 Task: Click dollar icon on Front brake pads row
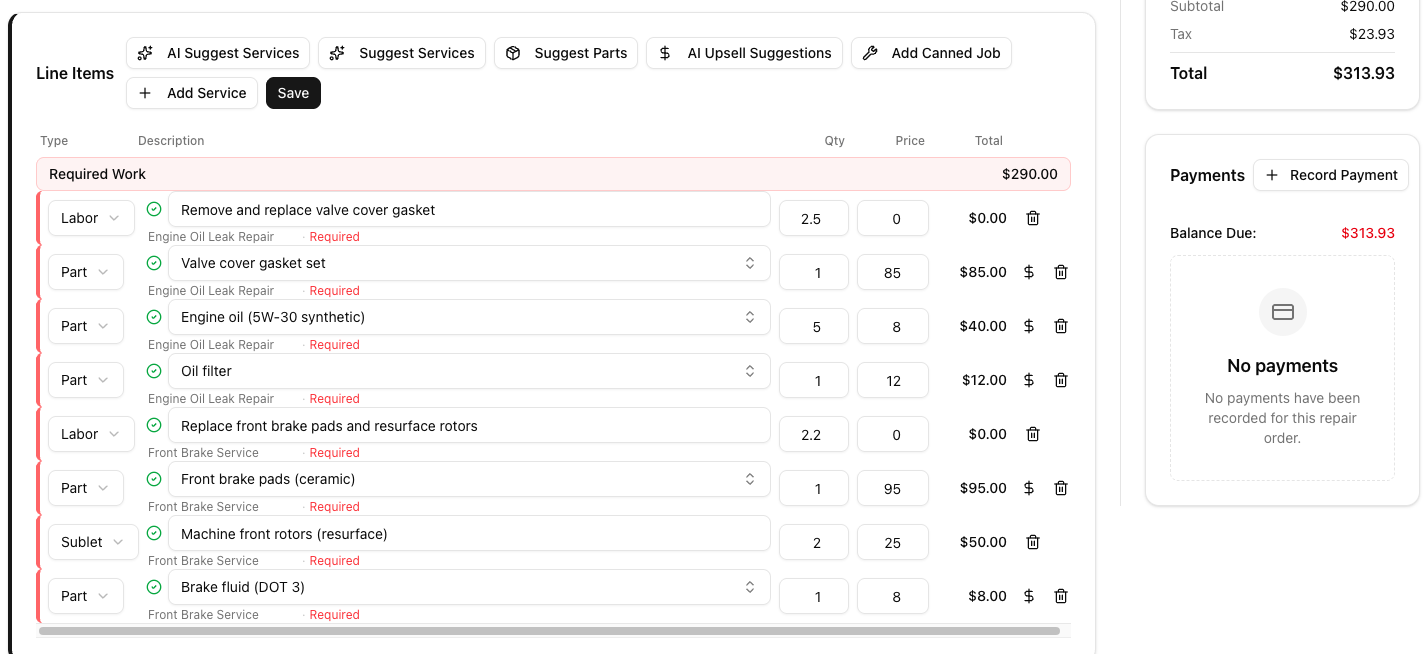1029,488
